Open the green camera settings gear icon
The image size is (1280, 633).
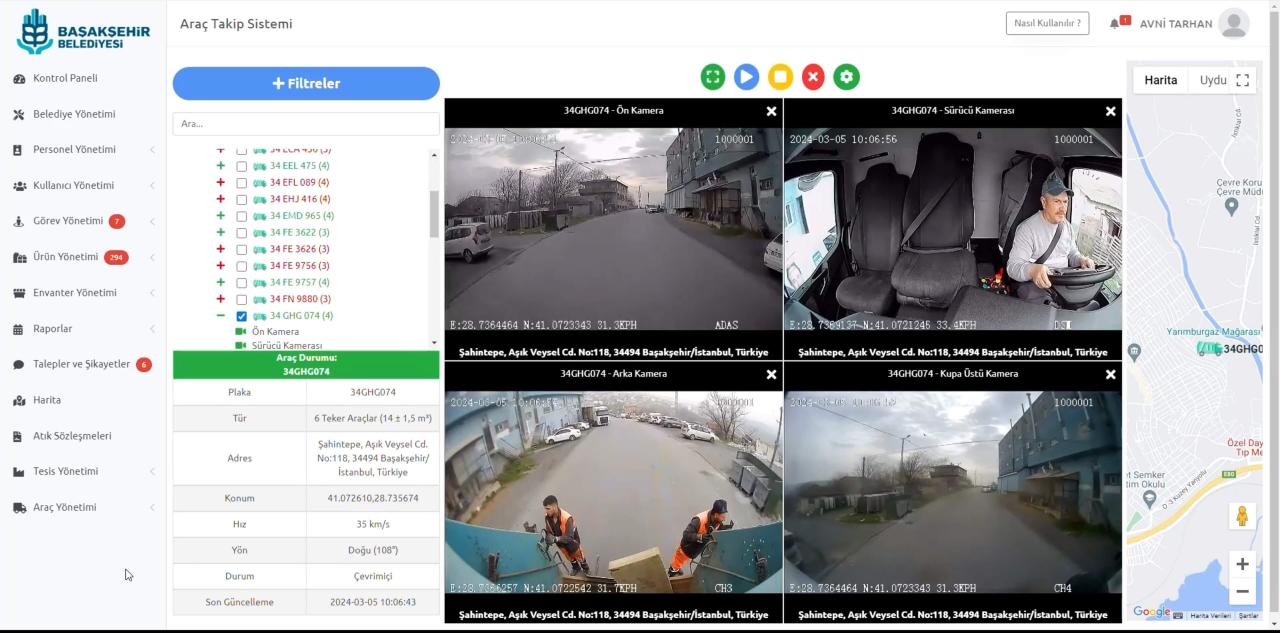[847, 77]
